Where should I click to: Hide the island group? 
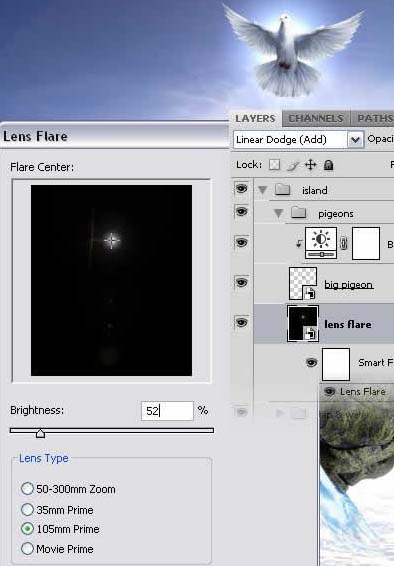[241, 188]
